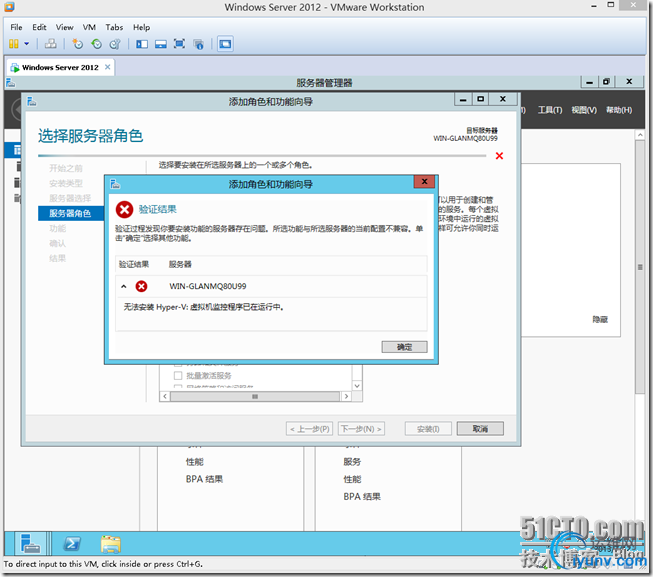Enter full screen mode
Image resolution: width=653 pixels, height=577 pixels.
tap(179, 44)
